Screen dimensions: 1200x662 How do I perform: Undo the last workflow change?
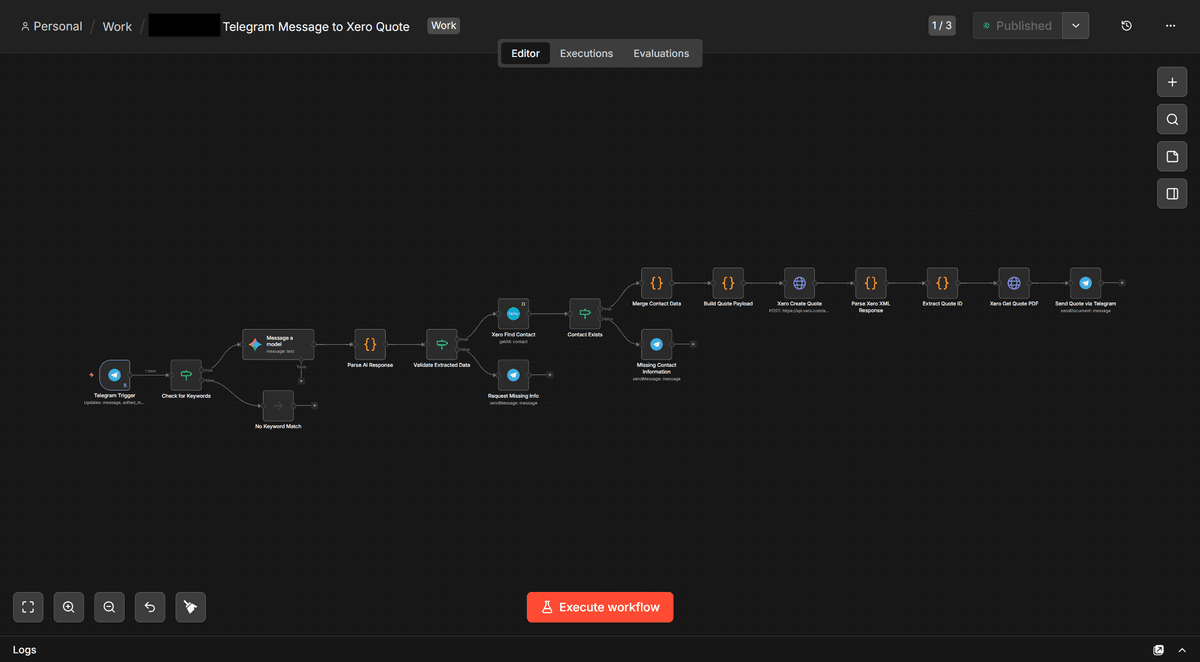pyautogui.click(x=149, y=607)
